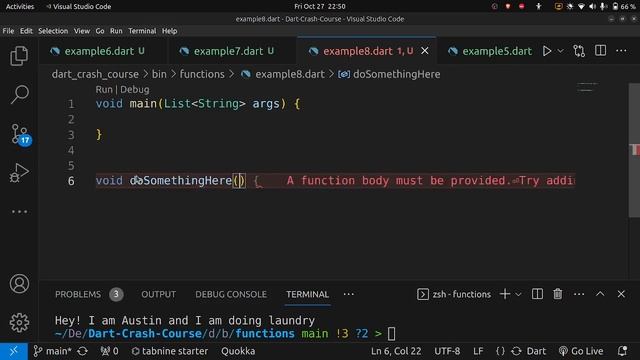Open terminal panel More Actions ellipsis
This screenshot has height=360, width=640.
click(x=579, y=294)
